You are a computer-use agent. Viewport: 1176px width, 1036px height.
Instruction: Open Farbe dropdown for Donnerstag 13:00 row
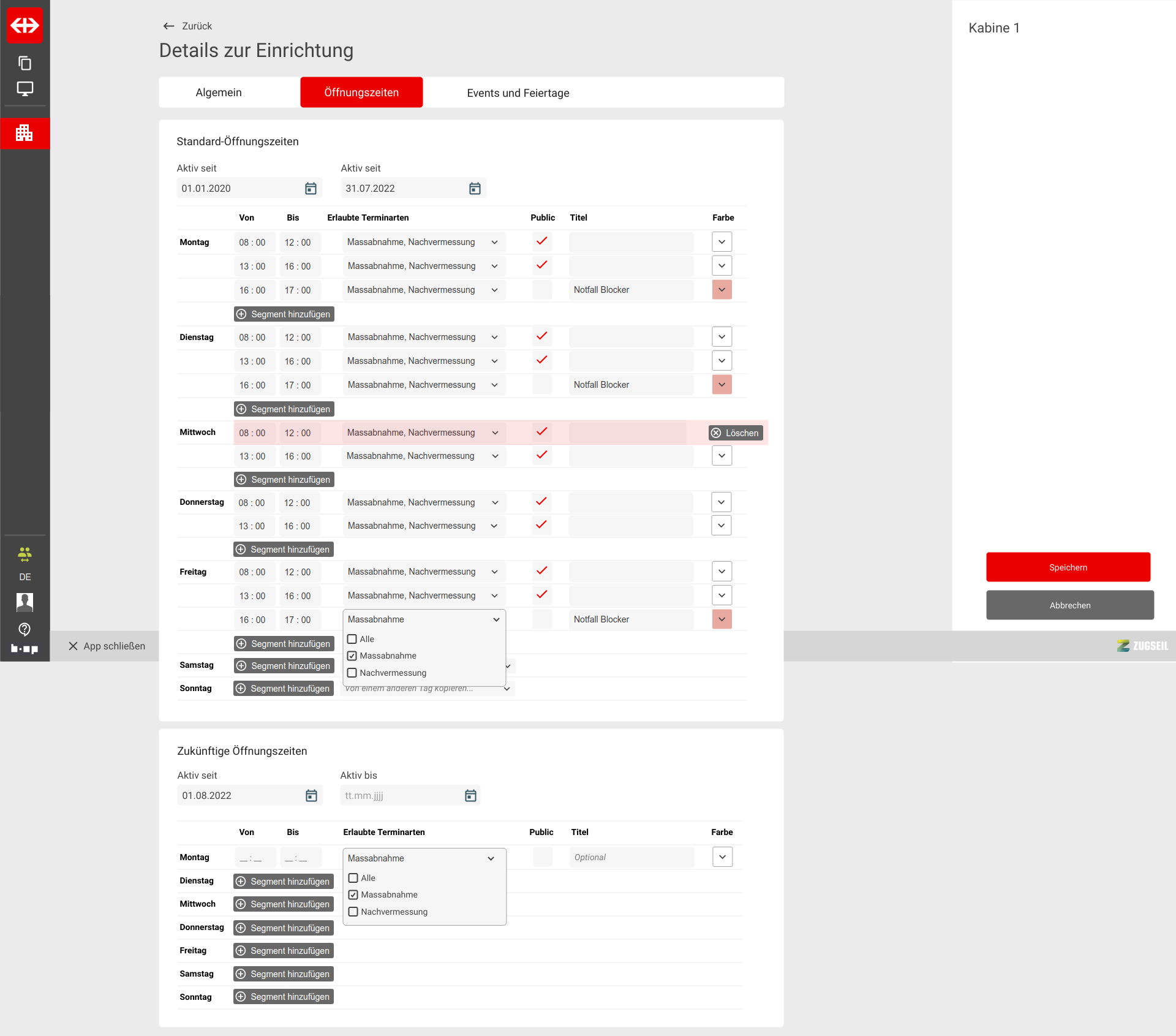pos(722,526)
